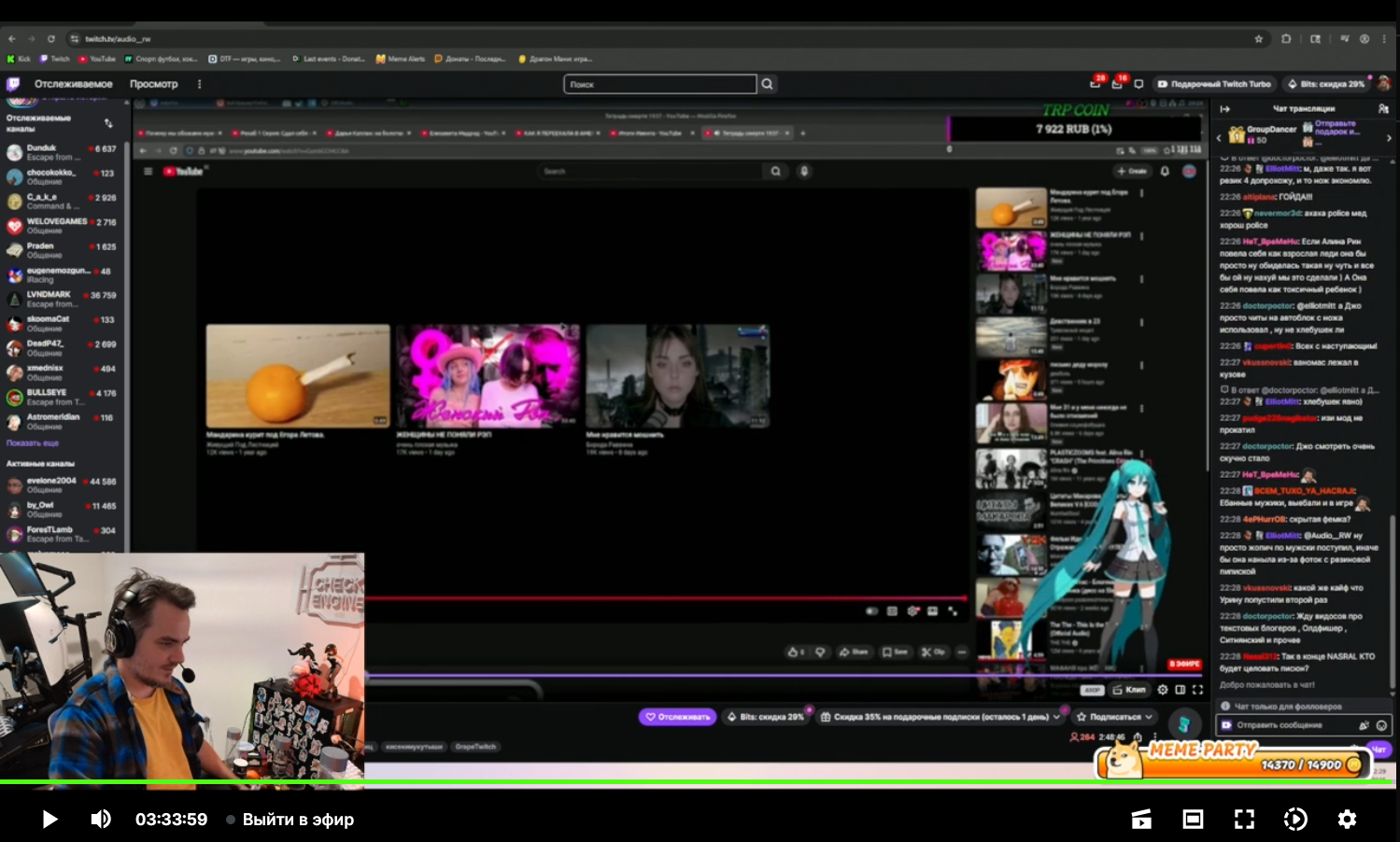Click the YouTube Create button
This screenshot has width=1400, height=842.
1132,172
